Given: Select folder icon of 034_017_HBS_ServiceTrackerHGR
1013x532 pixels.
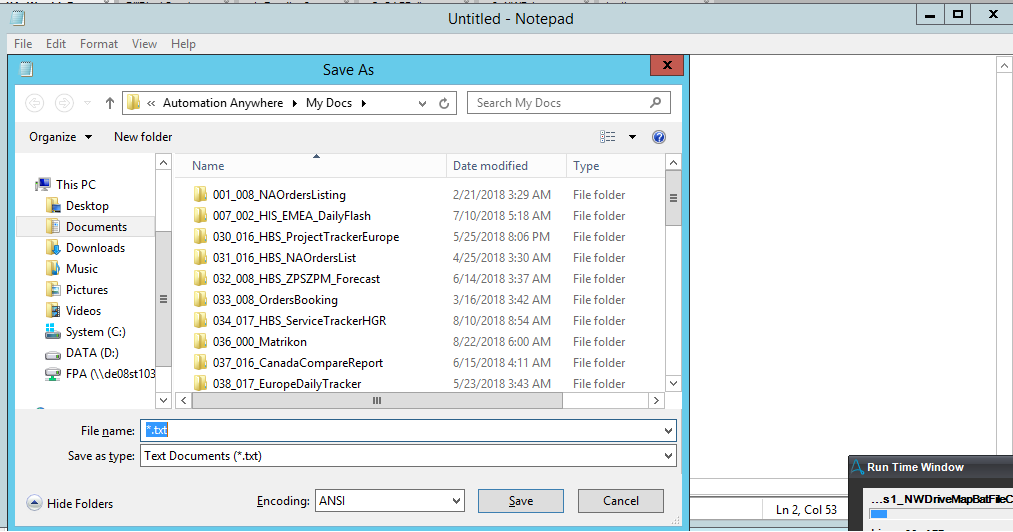Looking at the screenshot, I should point(200,321).
